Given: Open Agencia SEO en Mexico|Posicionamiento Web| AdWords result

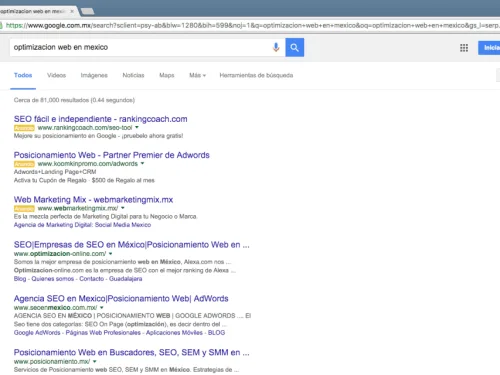Looking at the screenshot, I should [x=121, y=299].
